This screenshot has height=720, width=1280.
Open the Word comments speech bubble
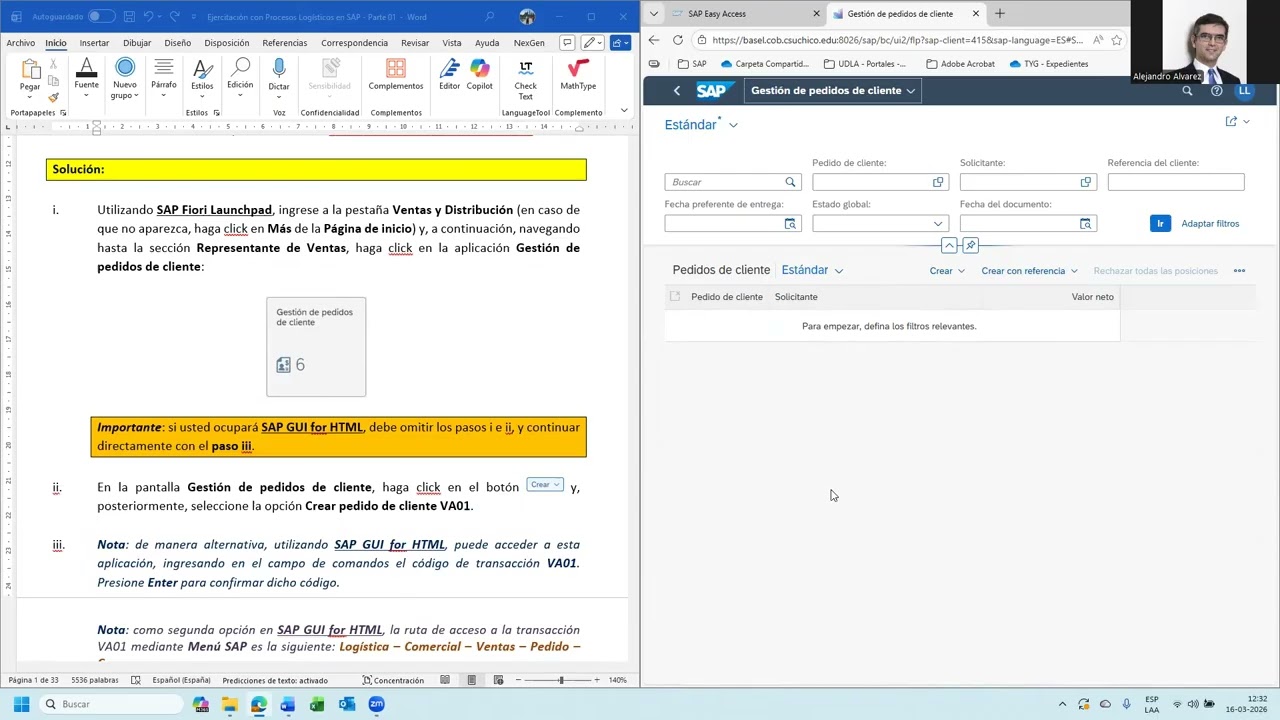pyautogui.click(x=567, y=43)
